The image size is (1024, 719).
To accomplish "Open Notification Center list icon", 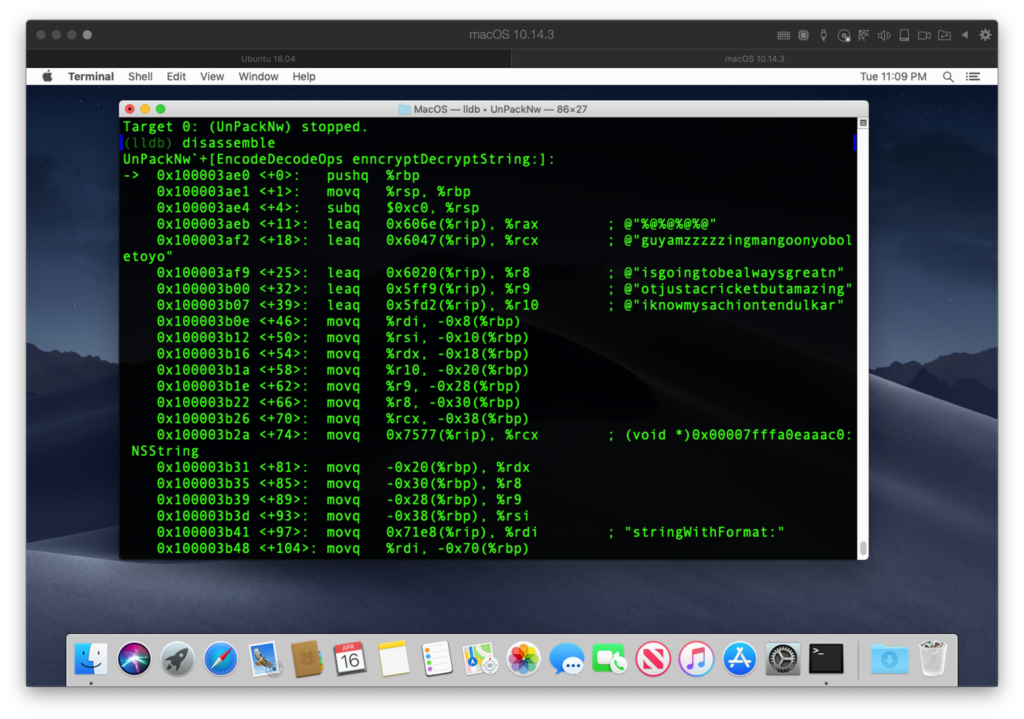I will click(x=973, y=76).
